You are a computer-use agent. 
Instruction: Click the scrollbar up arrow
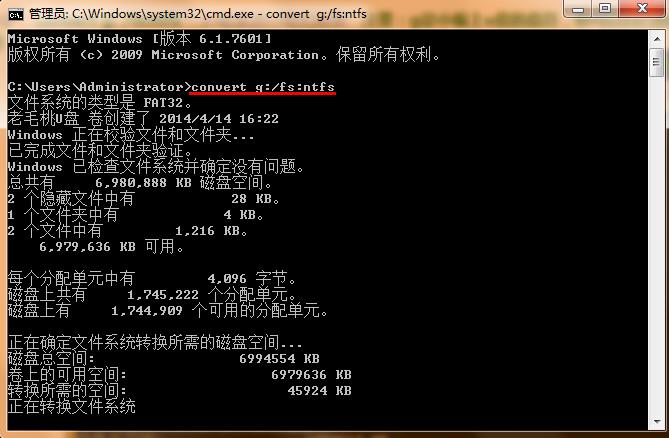click(657, 39)
